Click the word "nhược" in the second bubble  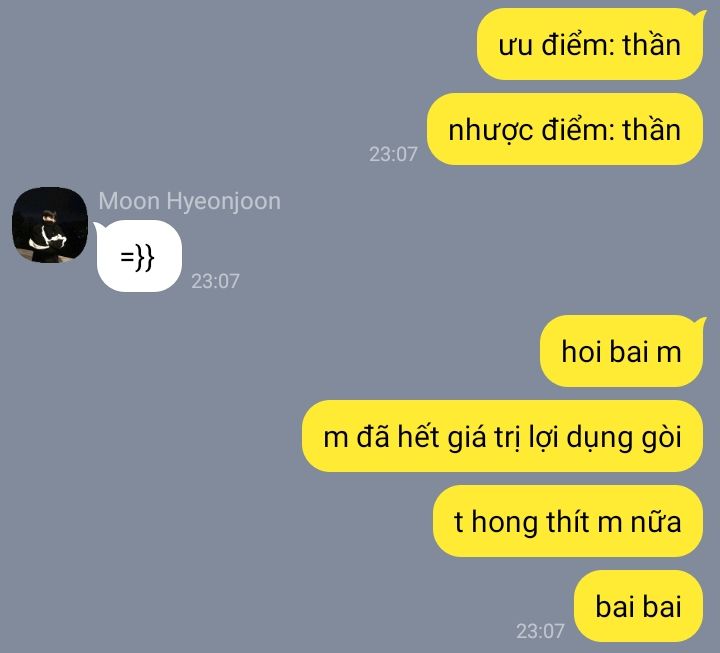point(490,130)
